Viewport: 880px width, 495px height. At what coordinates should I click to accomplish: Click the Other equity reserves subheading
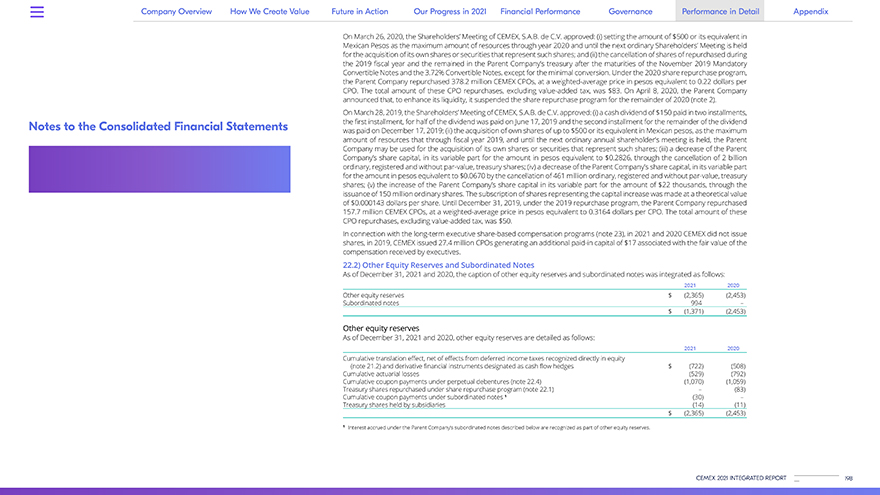381,328
